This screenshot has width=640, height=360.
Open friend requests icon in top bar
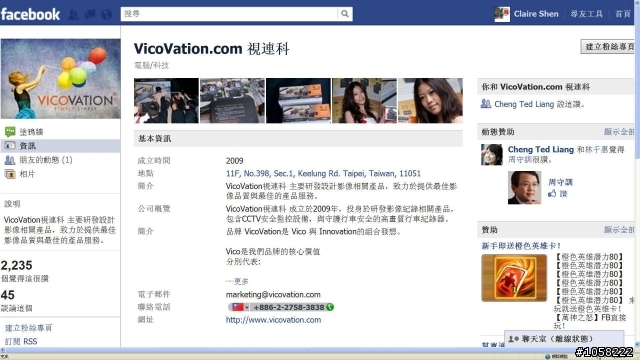[73, 15]
